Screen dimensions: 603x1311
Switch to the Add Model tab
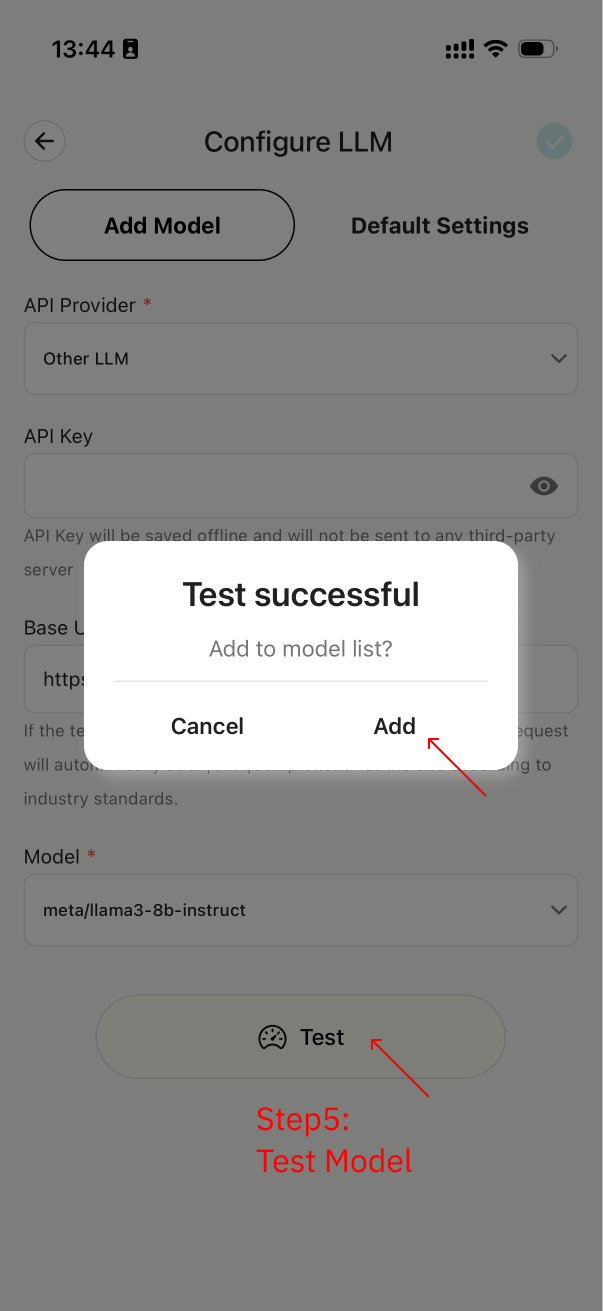coord(162,226)
